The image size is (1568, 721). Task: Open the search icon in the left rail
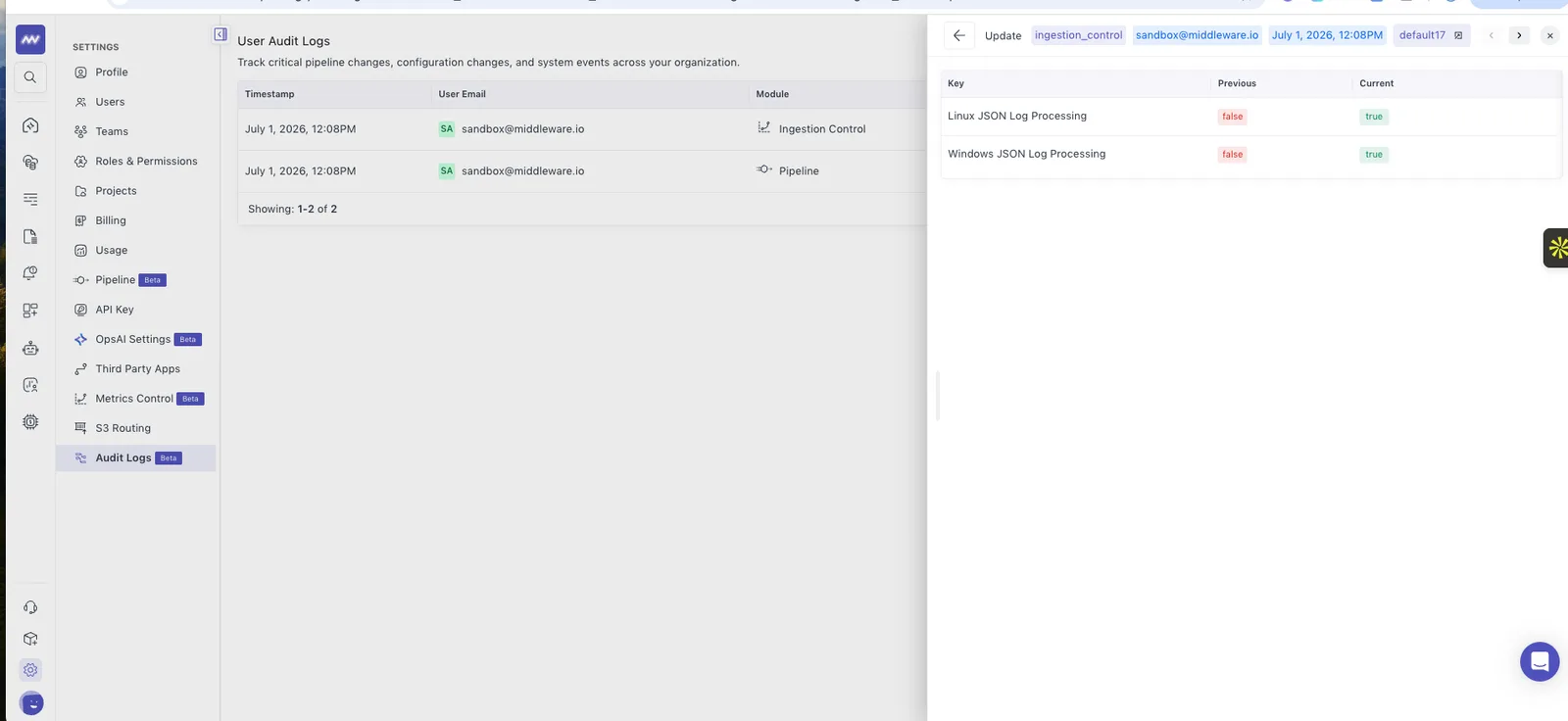30,77
